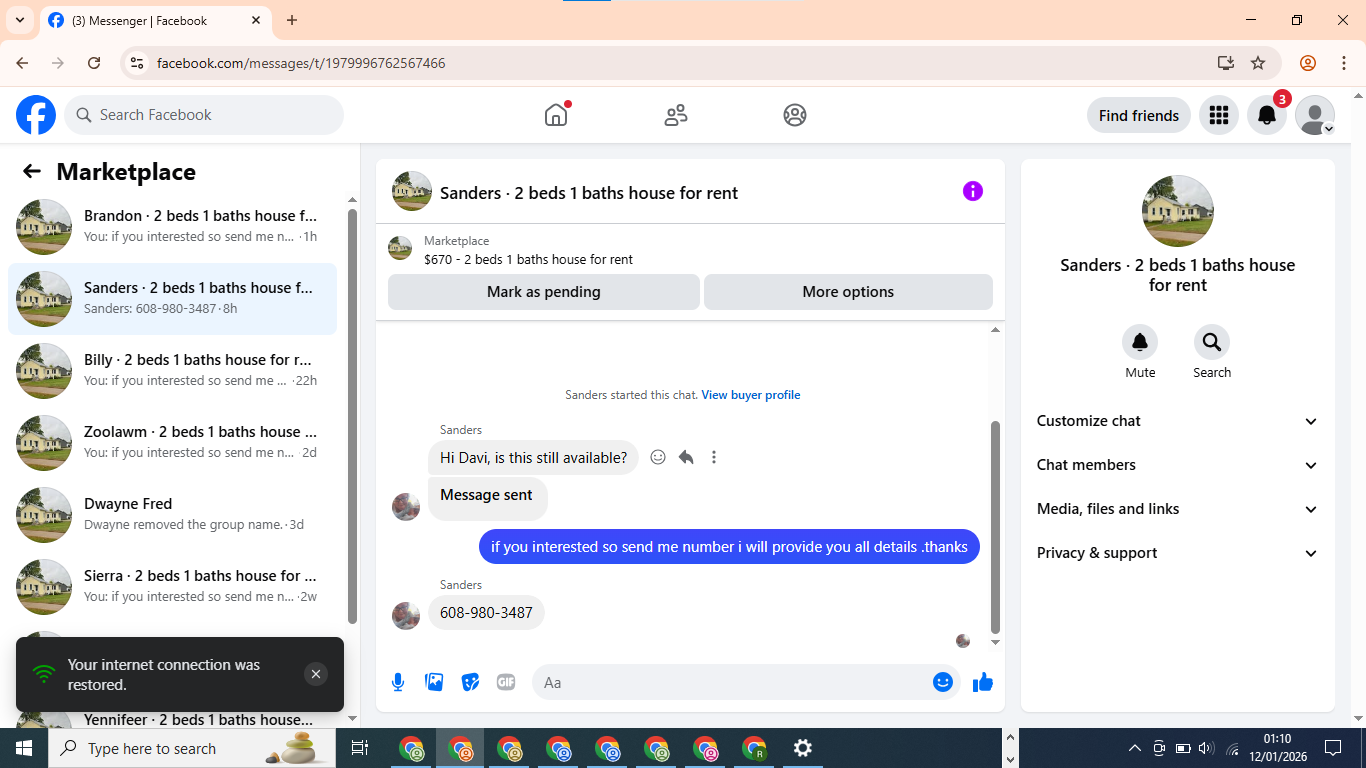Image resolution: width=1366 pixels, height=768 pixels.
Task: Search in conversation magnifier icon
Action: point(1212,342)
